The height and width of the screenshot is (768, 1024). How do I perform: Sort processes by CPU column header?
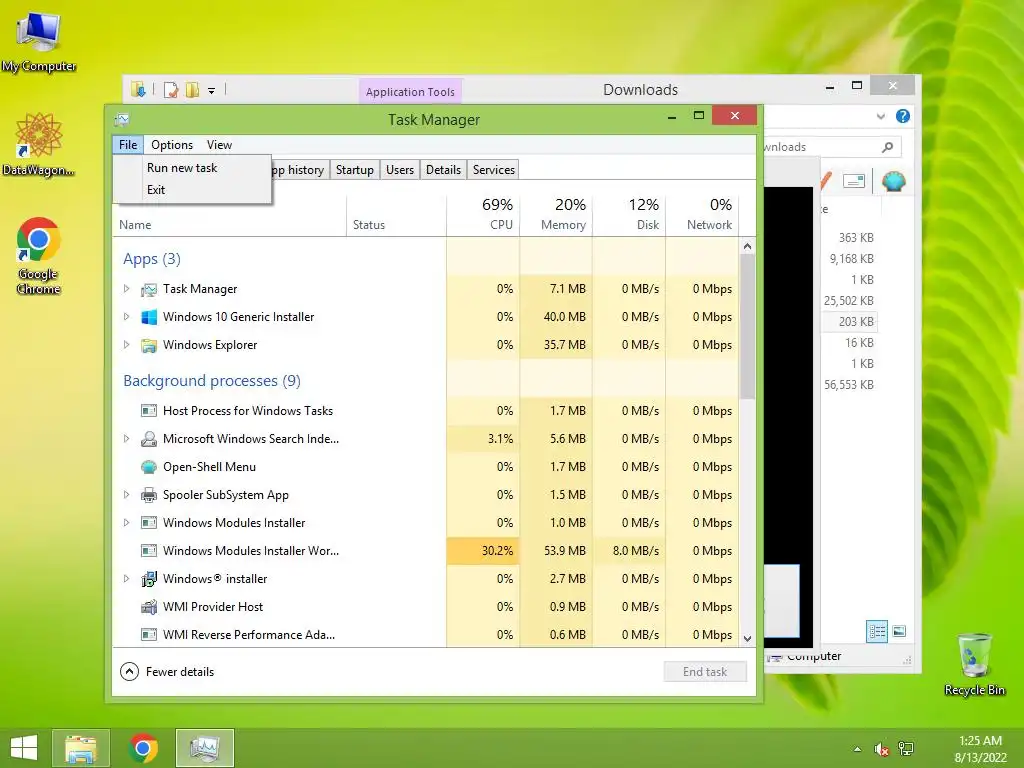[x=483, y=214]
